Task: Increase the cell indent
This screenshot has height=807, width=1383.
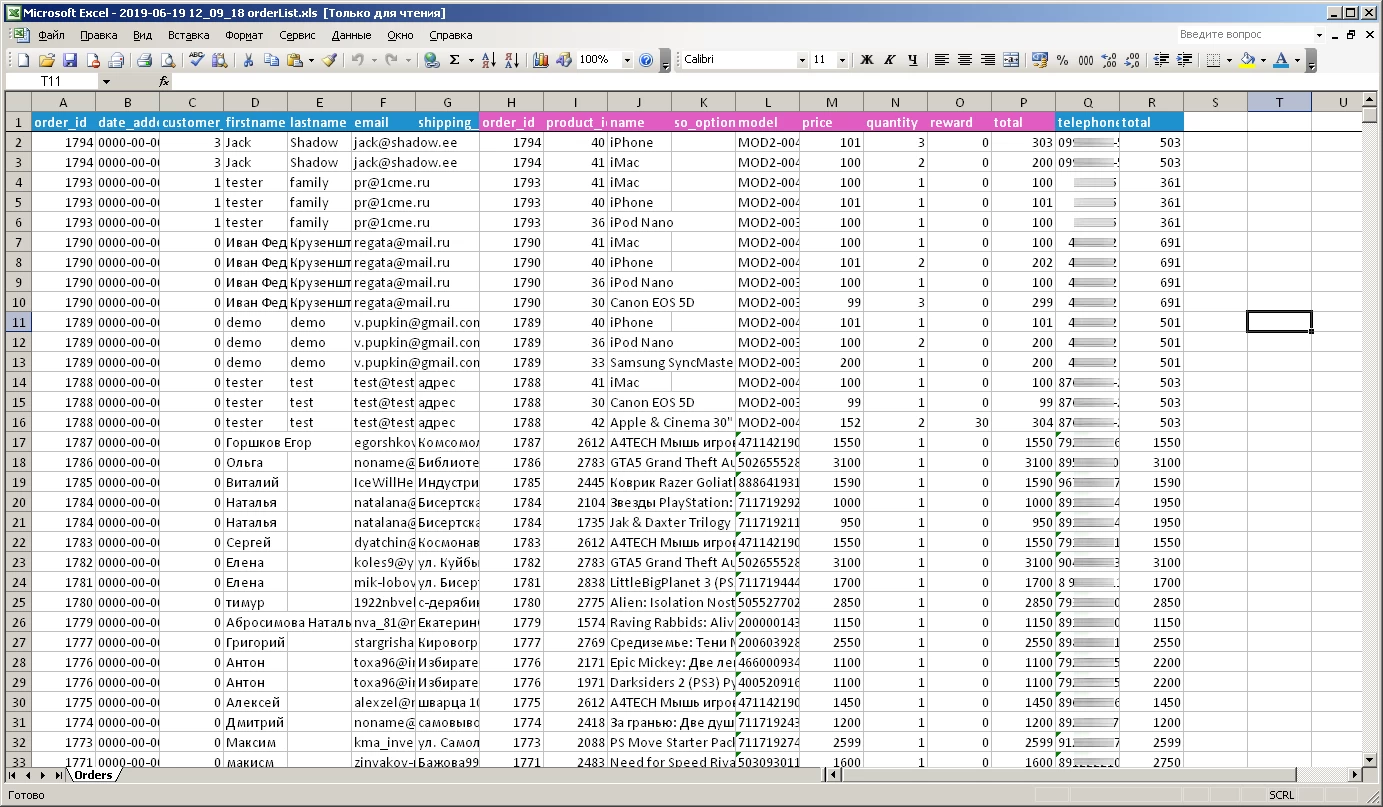Action: point(1184,60)
